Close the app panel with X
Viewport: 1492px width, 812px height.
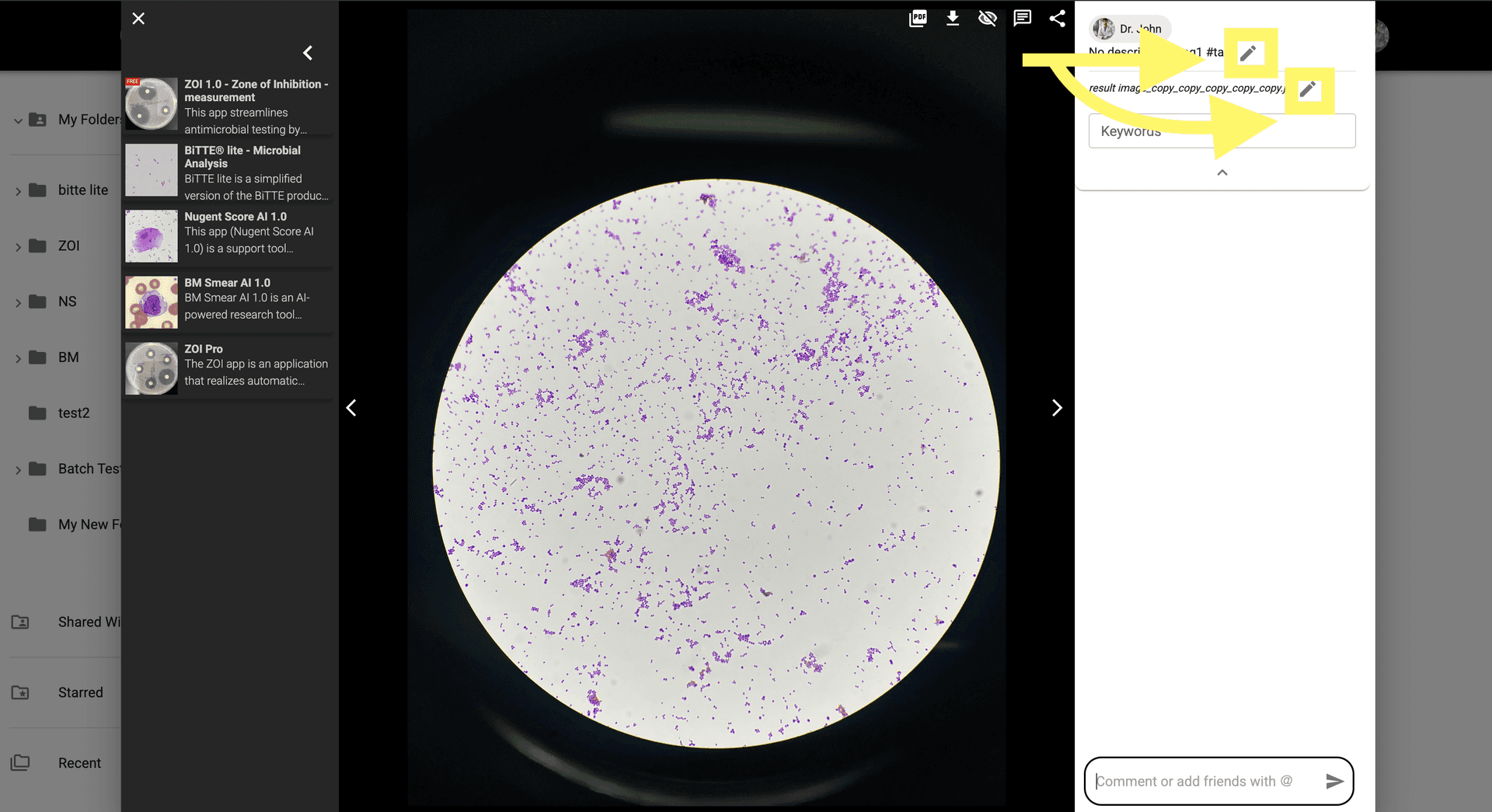[x=138, y=19]
